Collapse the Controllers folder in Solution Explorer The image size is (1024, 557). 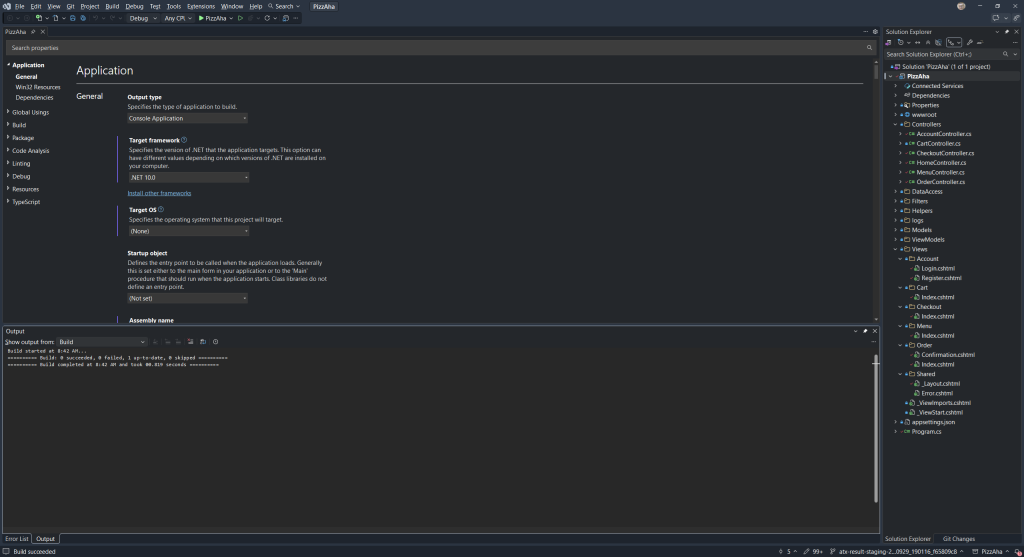tap(895, 124)
